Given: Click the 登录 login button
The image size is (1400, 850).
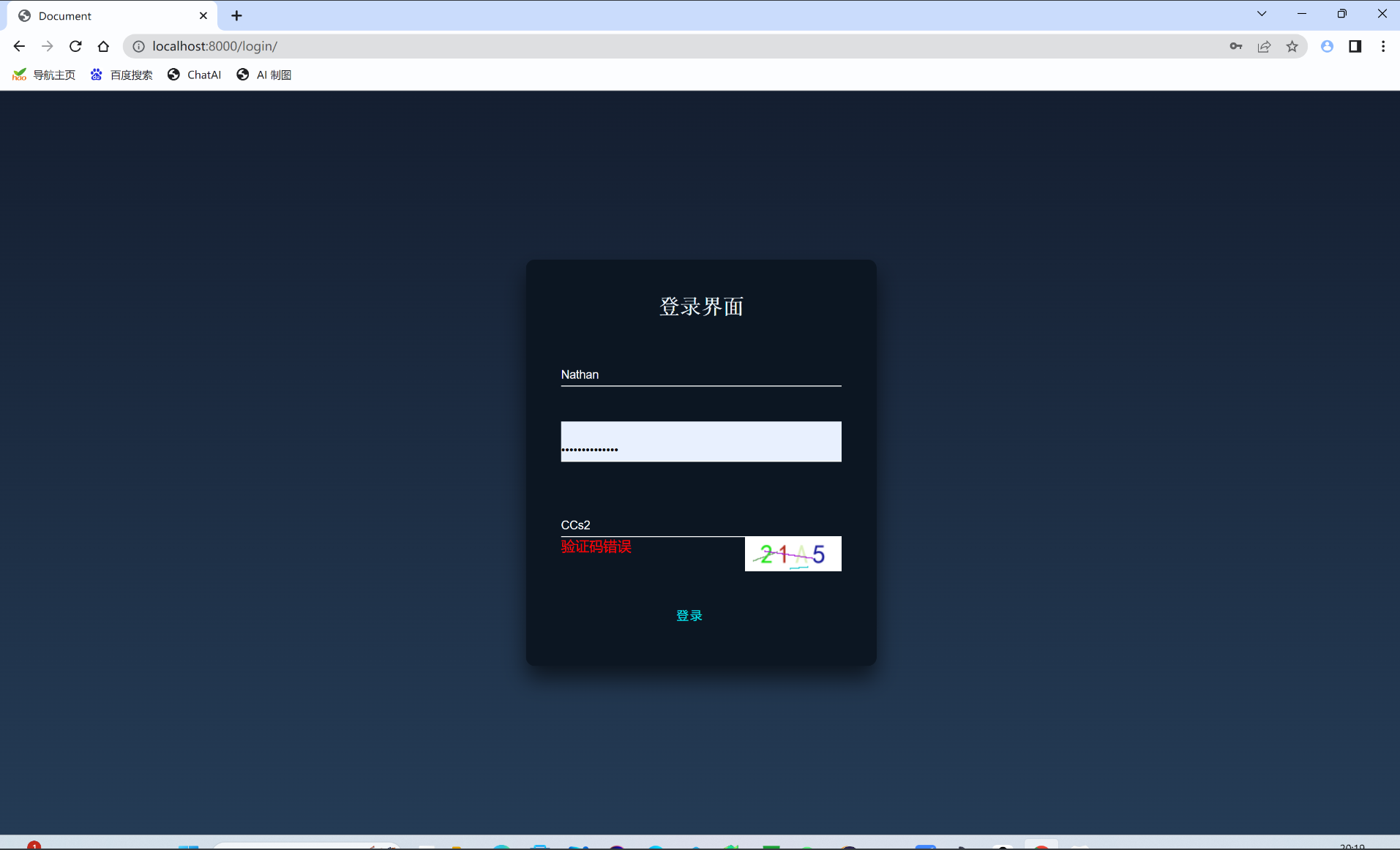Looking at the screenshot, I should tap(689, 615).
